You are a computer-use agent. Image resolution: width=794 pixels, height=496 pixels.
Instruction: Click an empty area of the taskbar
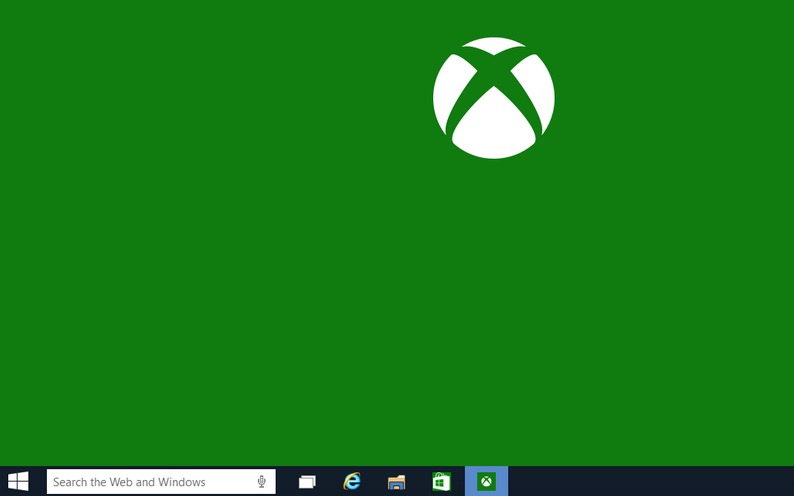[x=650, y=482]
